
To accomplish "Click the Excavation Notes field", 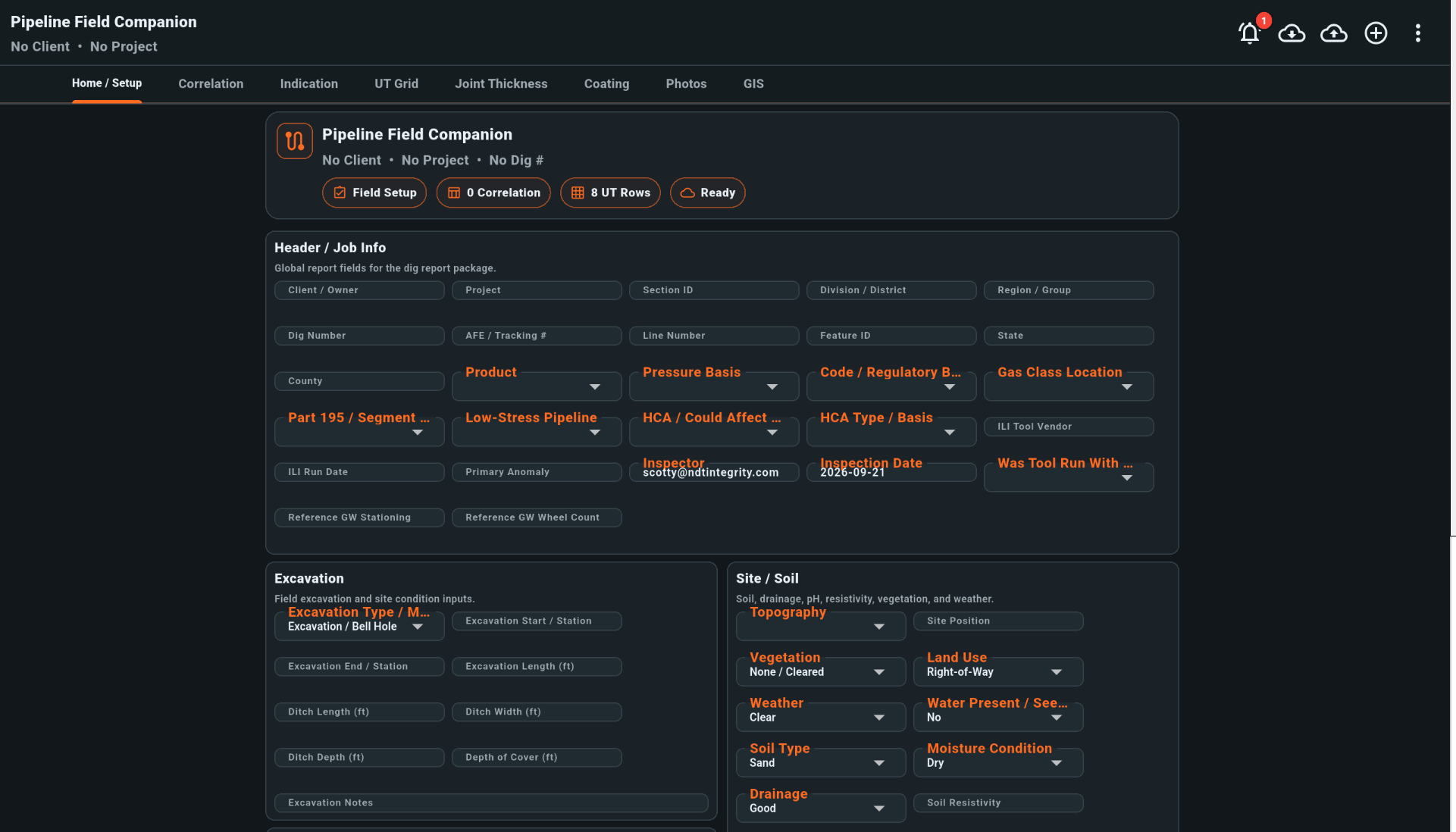I will click(x=491, y=802).
